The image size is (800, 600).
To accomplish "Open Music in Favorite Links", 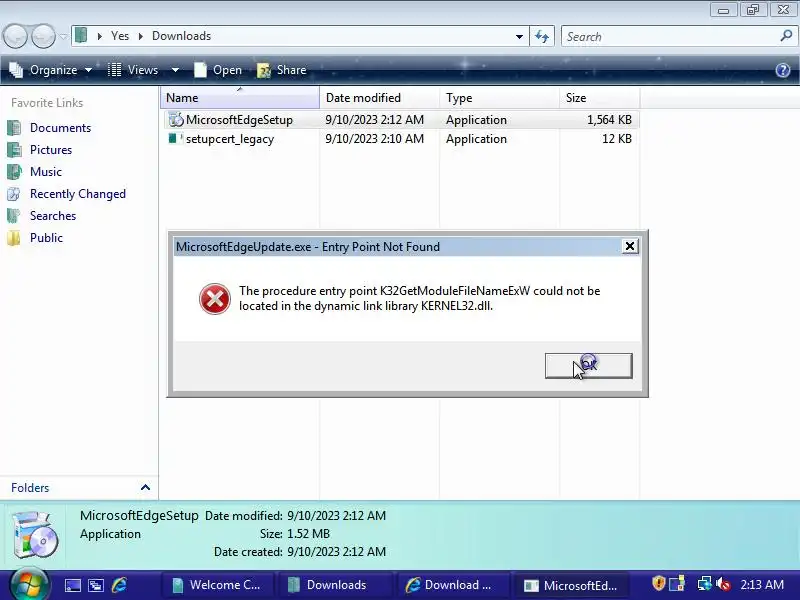I will tap(46, 171).
